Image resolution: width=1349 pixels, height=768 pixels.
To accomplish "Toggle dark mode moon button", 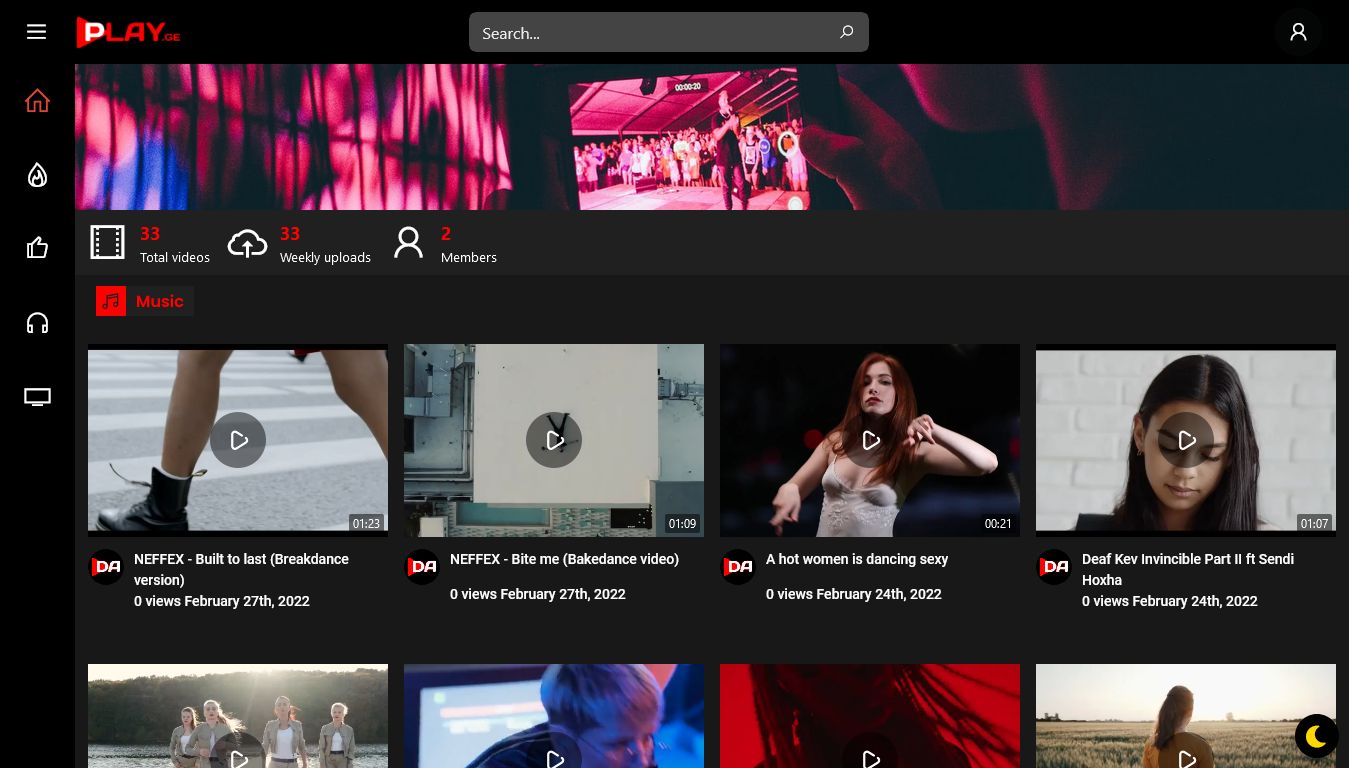I will tap(1316, 737).
